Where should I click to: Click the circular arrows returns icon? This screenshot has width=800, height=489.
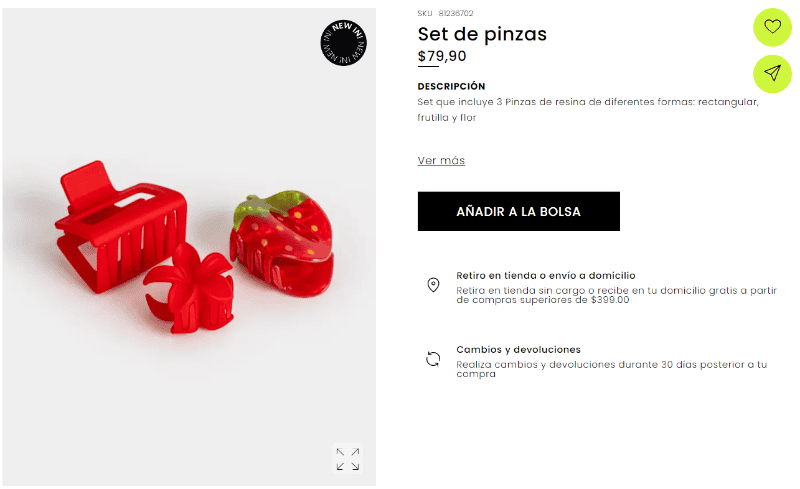click(x=433, y=359)
